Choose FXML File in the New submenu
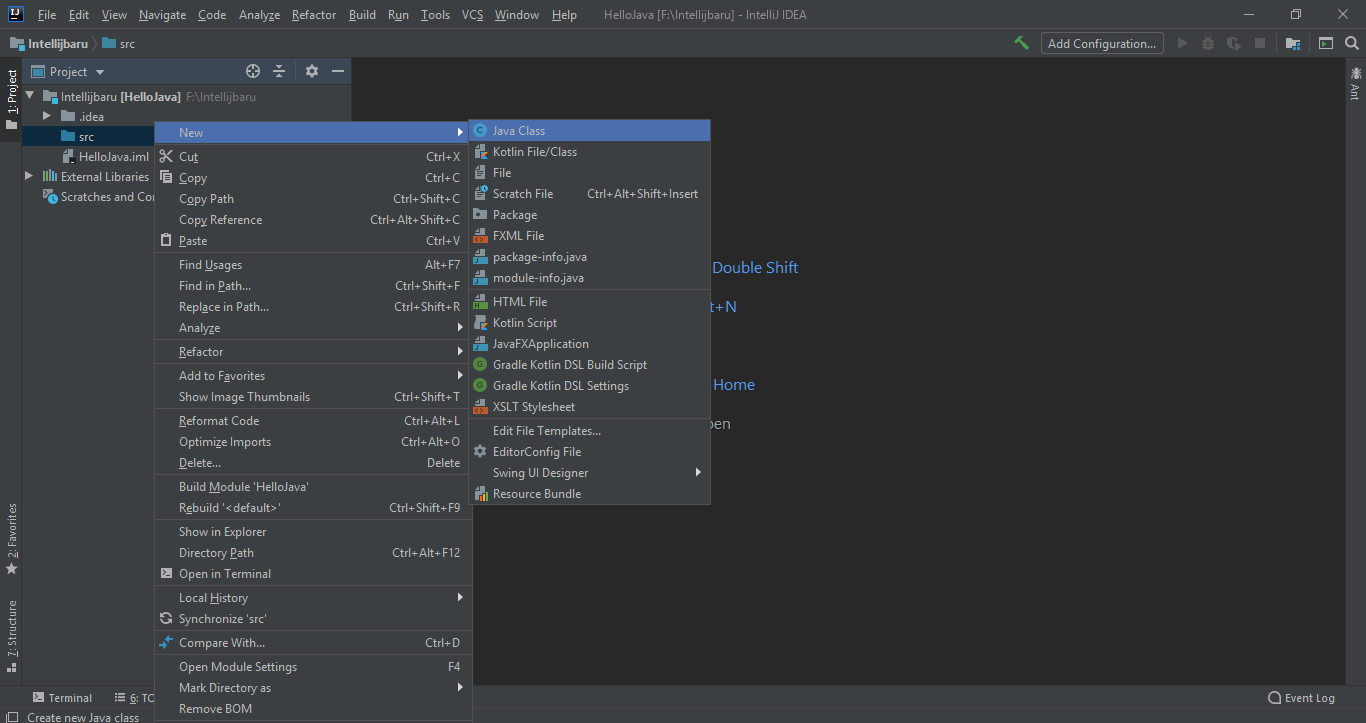This screenshot has height=723, width=1366. click(x=590, y=236)
